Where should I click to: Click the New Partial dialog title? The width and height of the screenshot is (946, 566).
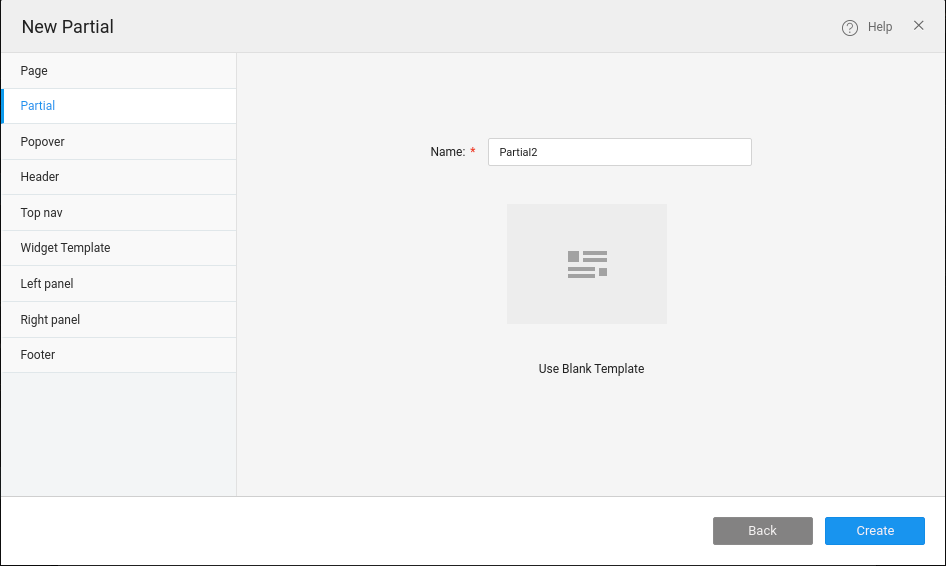pyautogui.click(x=68, y=27)
